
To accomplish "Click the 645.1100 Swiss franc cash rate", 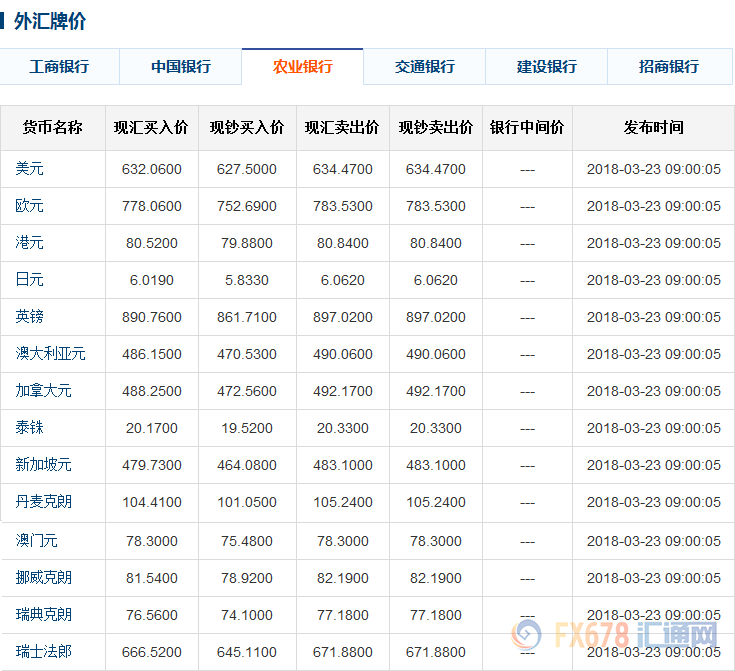I will click(x=247, y=653).
